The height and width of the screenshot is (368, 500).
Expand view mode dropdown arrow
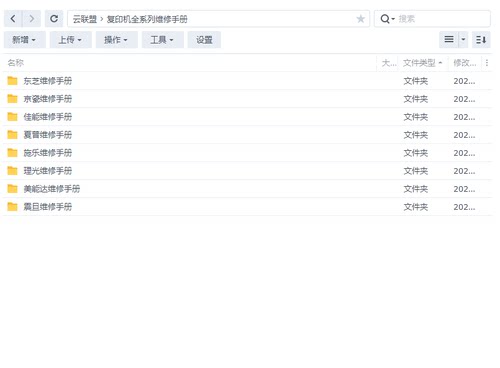[463, 40]
